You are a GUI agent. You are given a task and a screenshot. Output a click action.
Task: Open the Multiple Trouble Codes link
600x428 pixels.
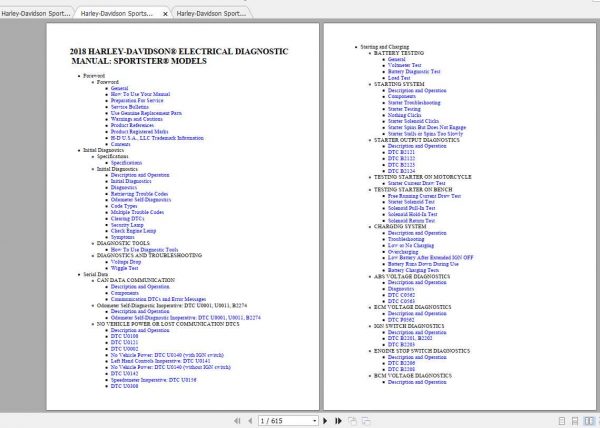click(x=137, y=212)
